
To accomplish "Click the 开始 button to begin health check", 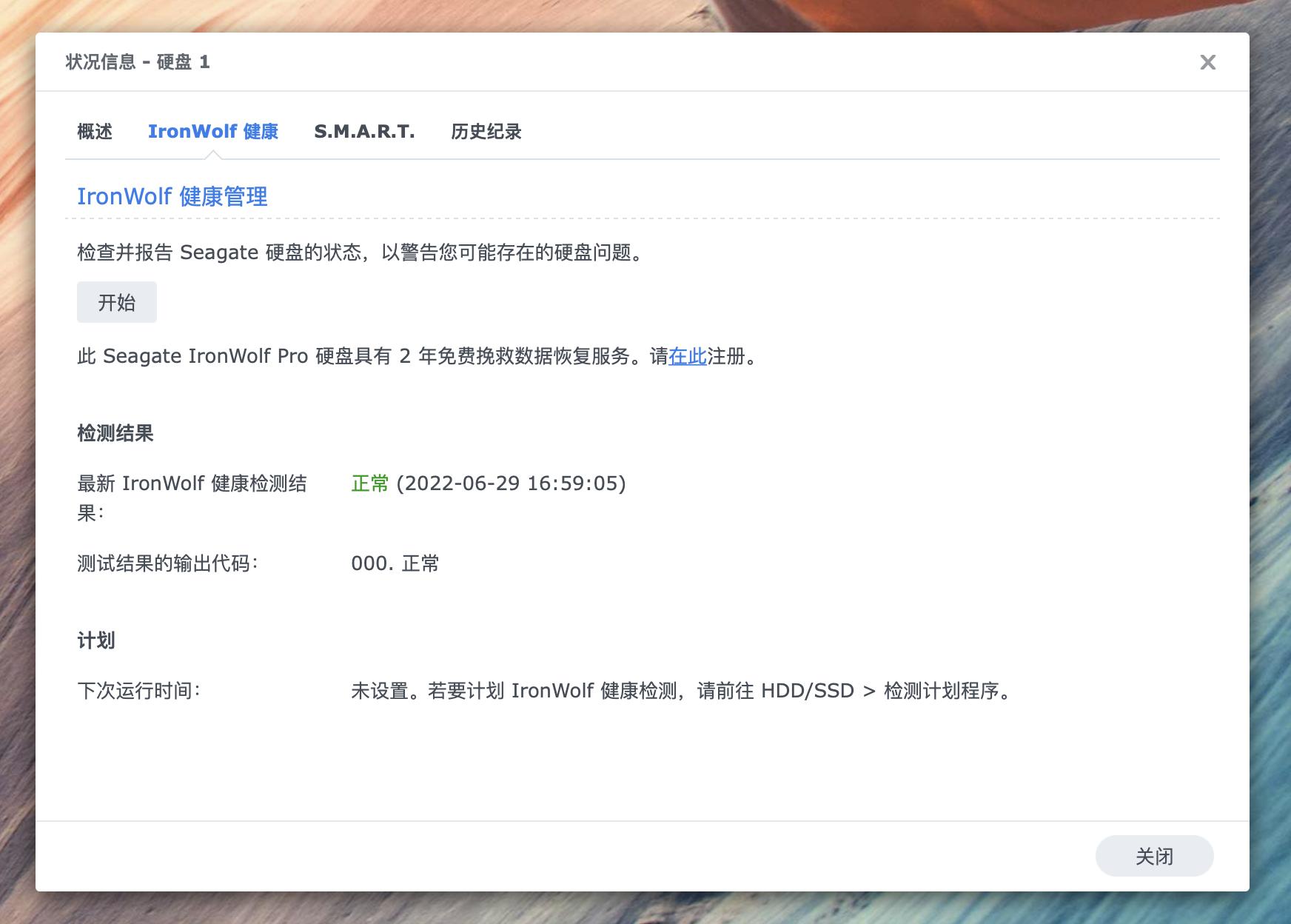I will [116, 302].
